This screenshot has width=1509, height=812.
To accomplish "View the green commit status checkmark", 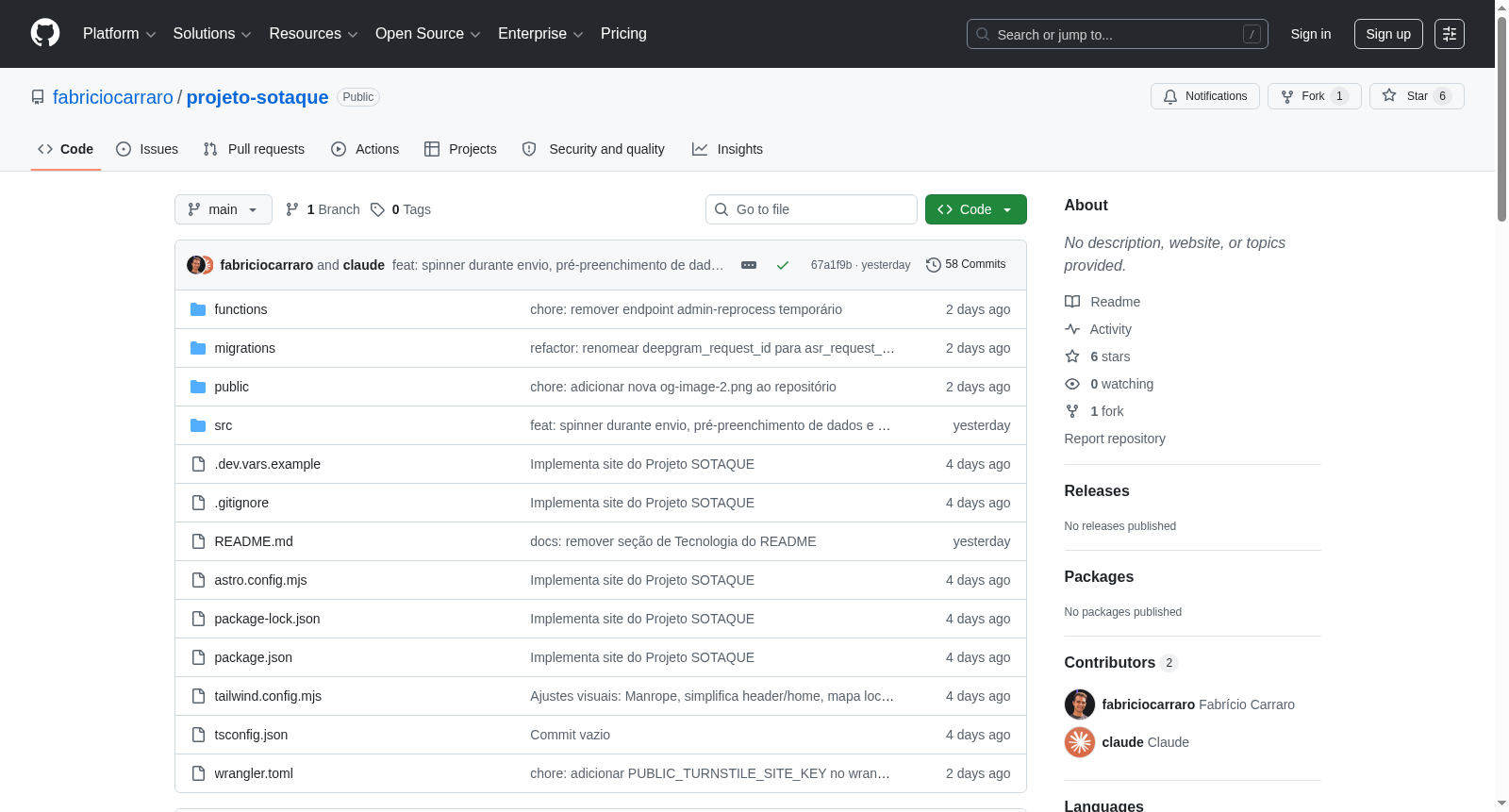I will click(x=783, y=265).
